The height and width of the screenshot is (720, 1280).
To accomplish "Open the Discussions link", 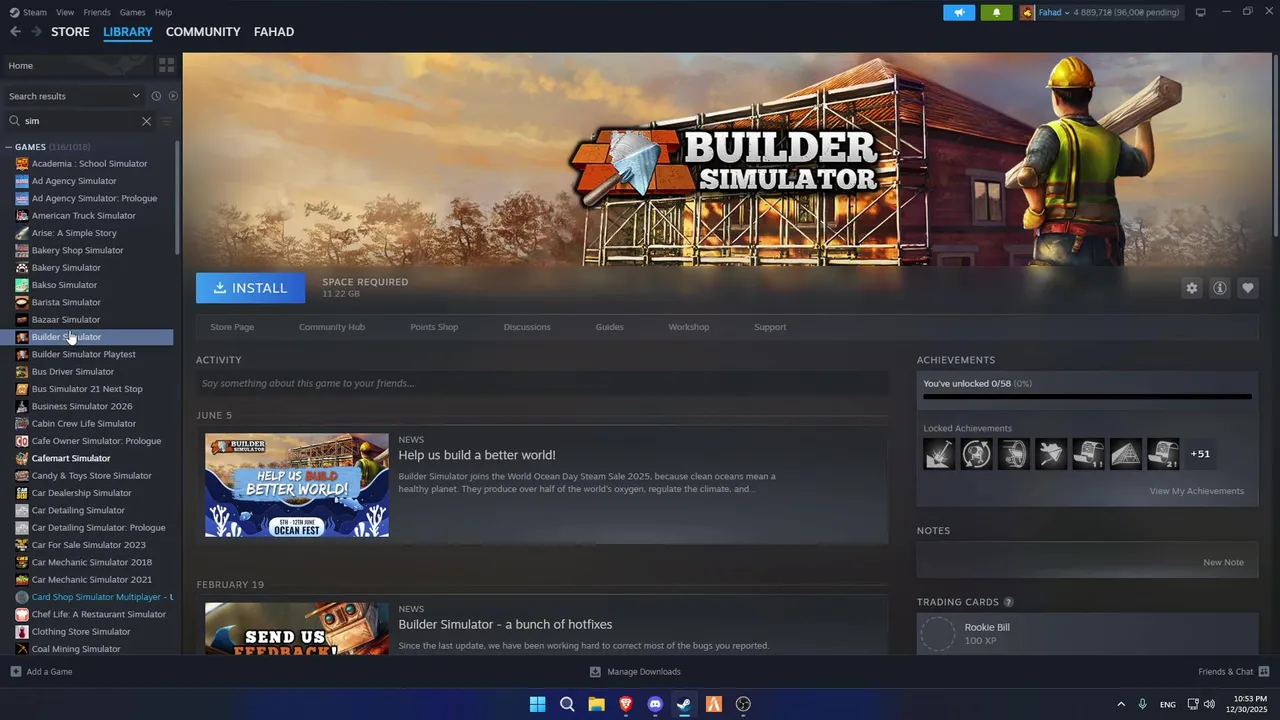I will tap(527, 327).
